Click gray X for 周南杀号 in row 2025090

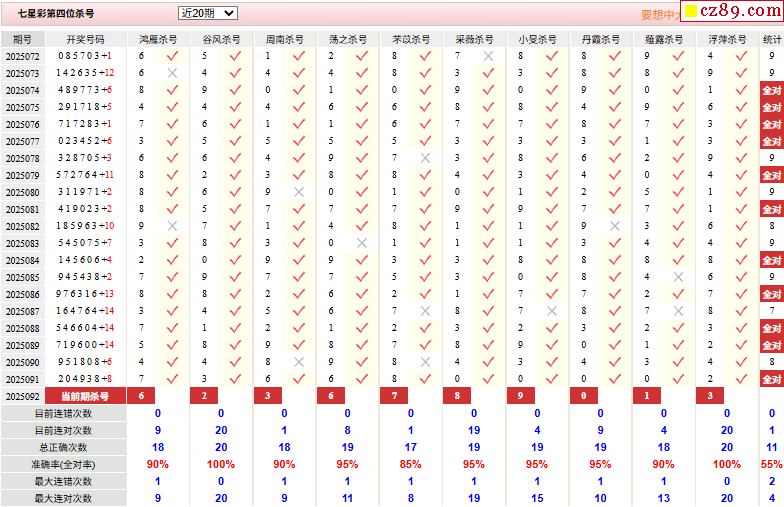tap(299, 362)
